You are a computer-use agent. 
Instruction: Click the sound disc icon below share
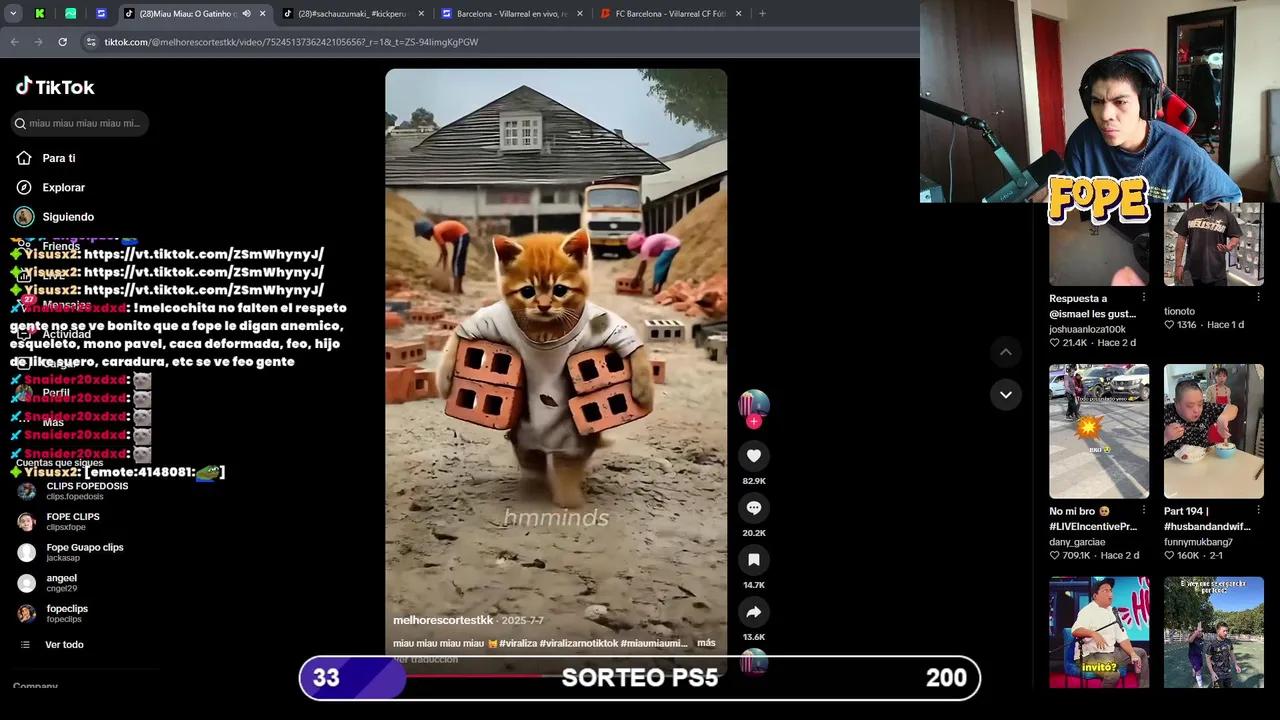pos(754,660)
